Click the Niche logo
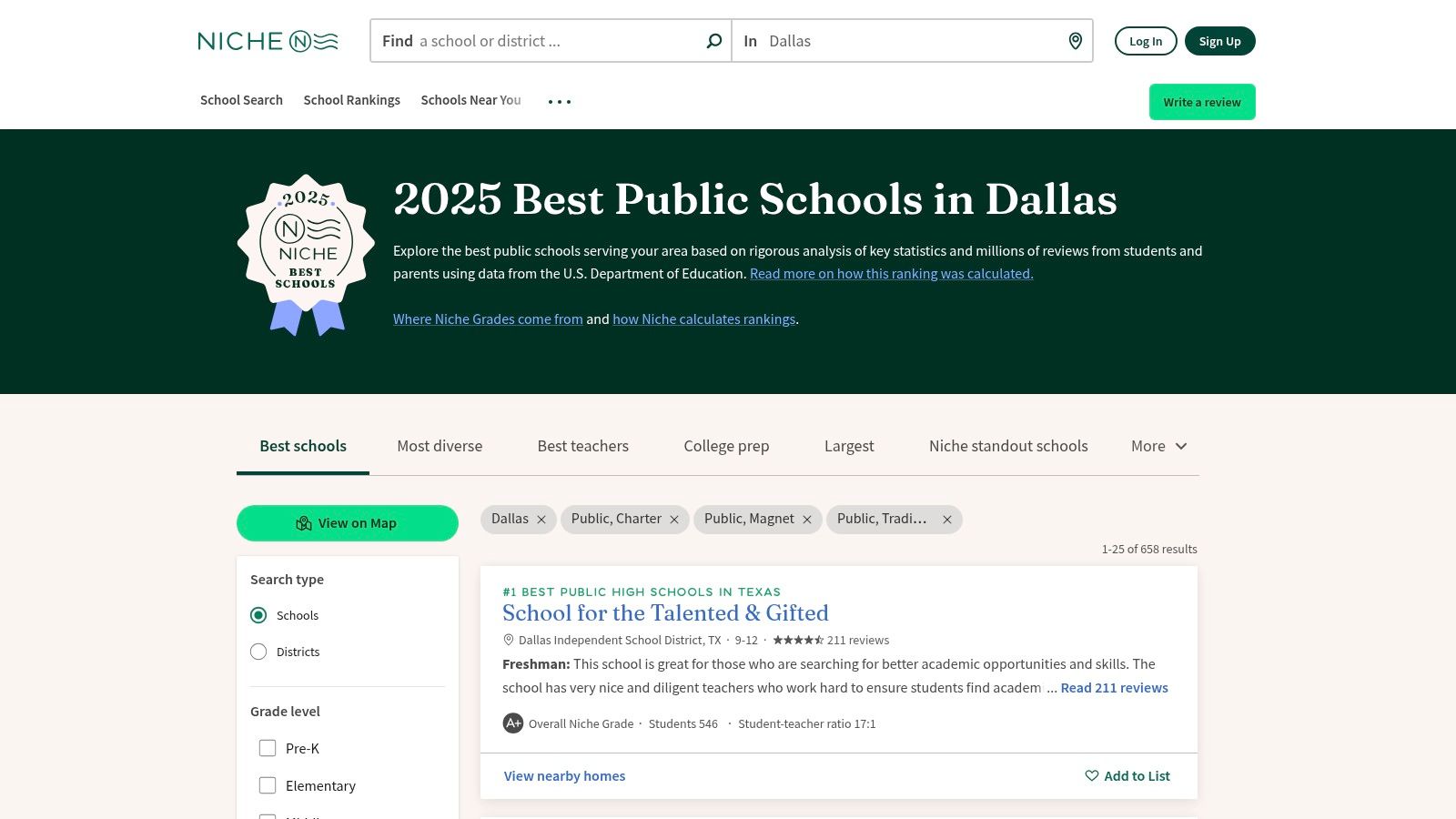Image resolution: width=1456 pixels, height=819 pixels. pyautogui.click(x=267, y=40)
